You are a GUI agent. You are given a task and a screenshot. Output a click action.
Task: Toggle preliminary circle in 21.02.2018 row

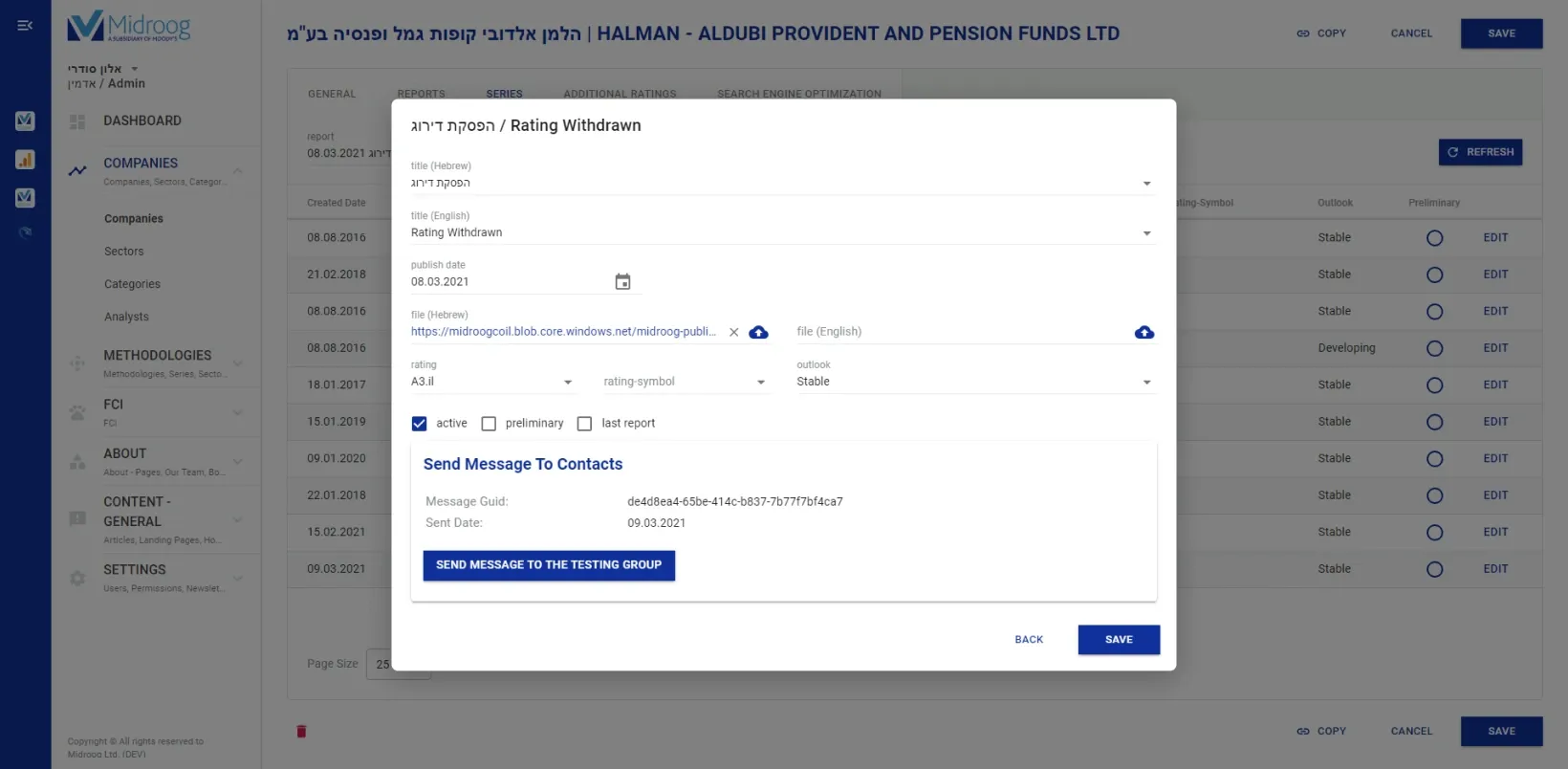1434,275
